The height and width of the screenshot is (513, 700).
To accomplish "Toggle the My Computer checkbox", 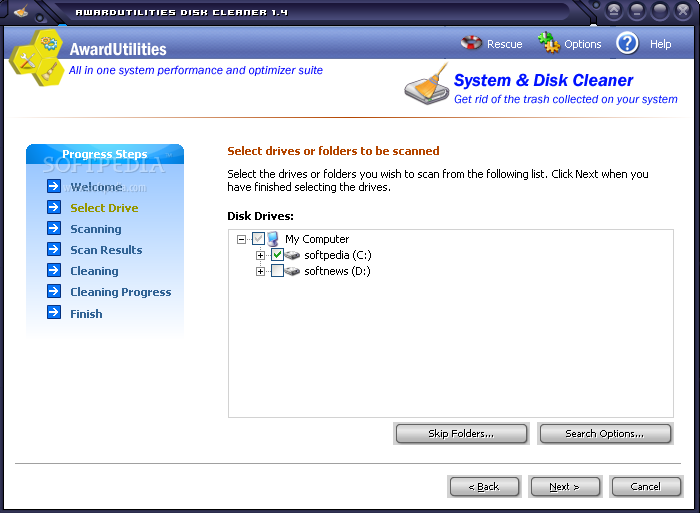I will point(258,239).
